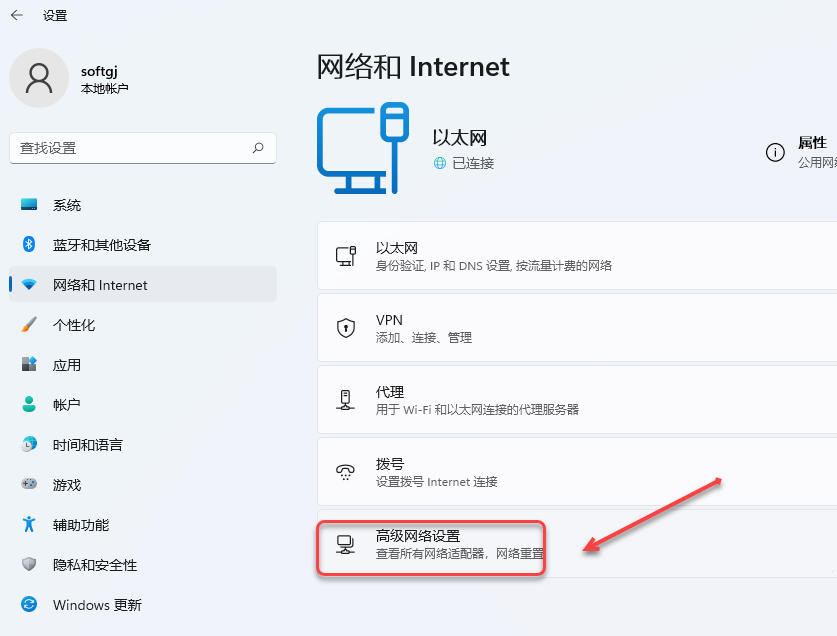Click the softgj account name
This screenshot has height=636, width=837.
pyautogui.click(x=99, y=72)
